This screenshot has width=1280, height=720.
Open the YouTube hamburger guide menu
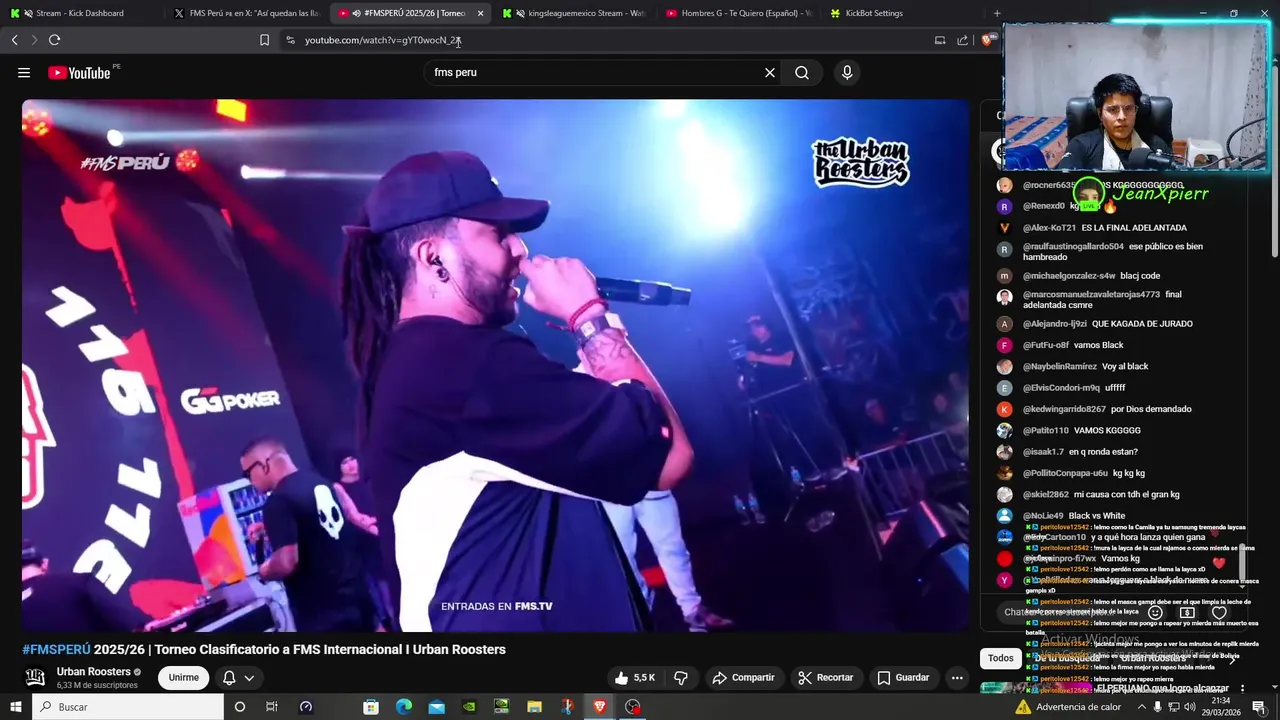(24, 72)
